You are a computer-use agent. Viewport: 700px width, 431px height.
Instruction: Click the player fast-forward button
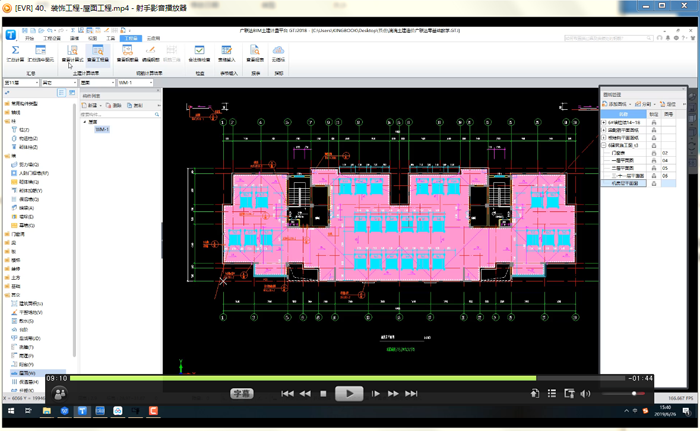pyautogui.click(x=393, y=393)
